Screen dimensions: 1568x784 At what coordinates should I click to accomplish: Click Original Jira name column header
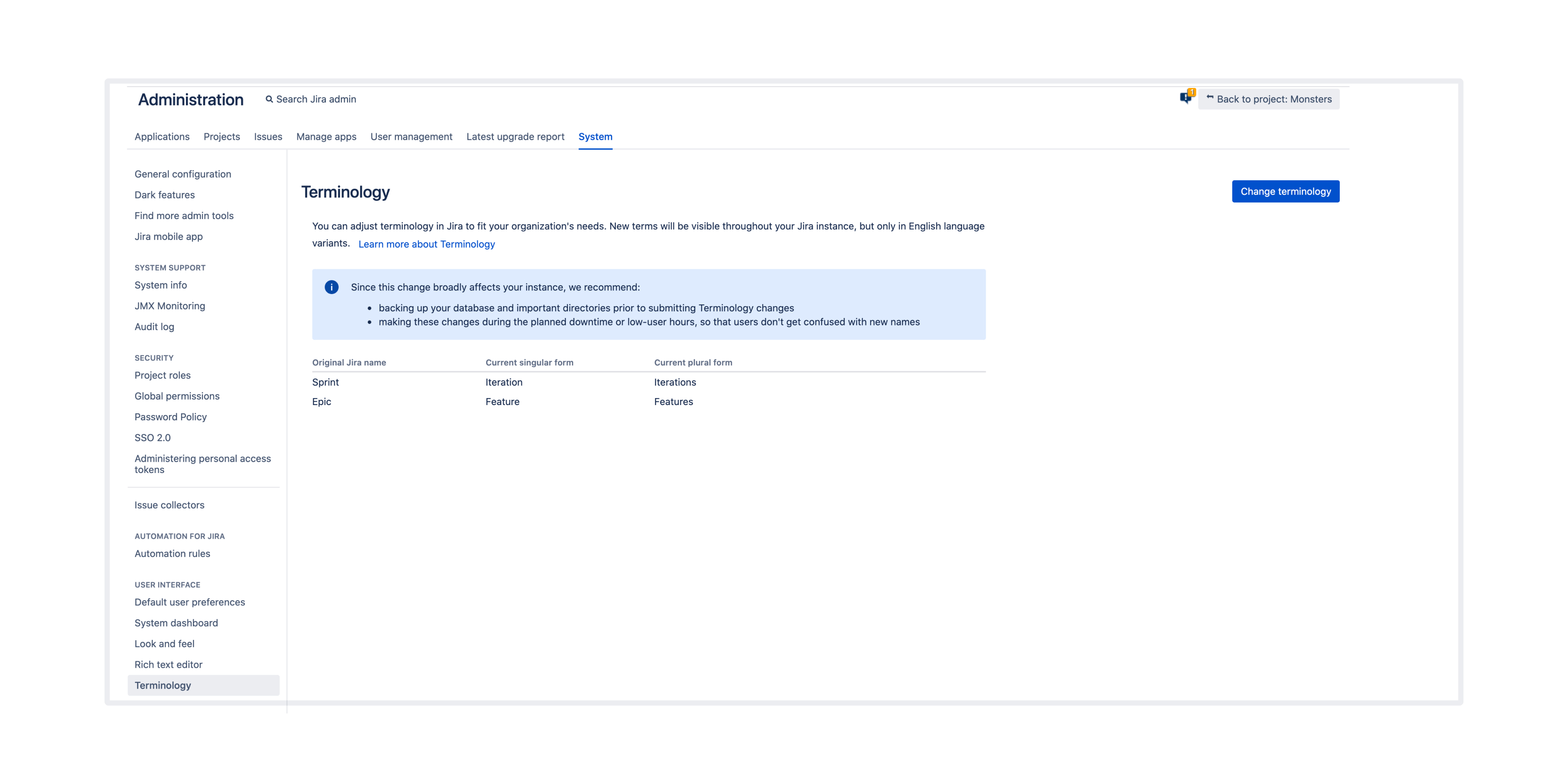pos(349,362)
